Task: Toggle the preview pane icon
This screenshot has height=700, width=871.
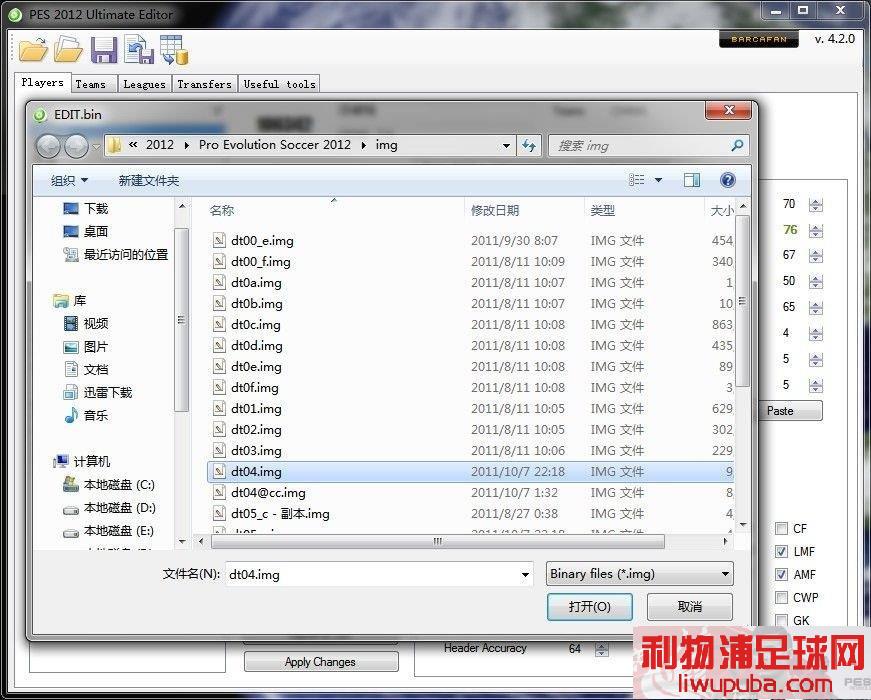Action: pos(692,180)
